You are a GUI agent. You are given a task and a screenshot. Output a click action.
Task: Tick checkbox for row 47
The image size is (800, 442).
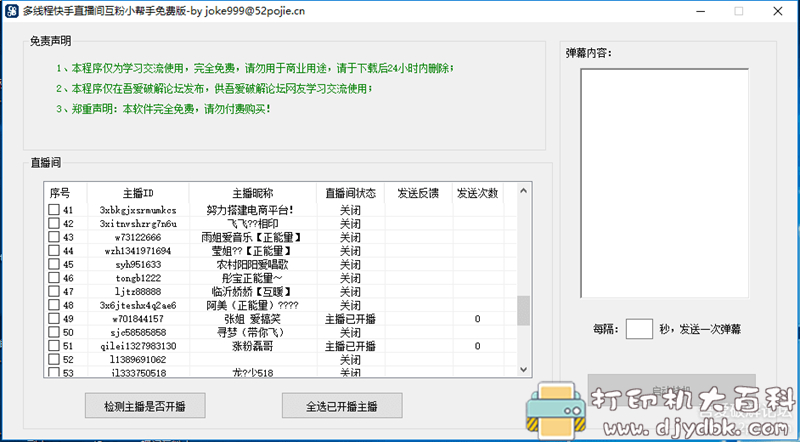54,291
